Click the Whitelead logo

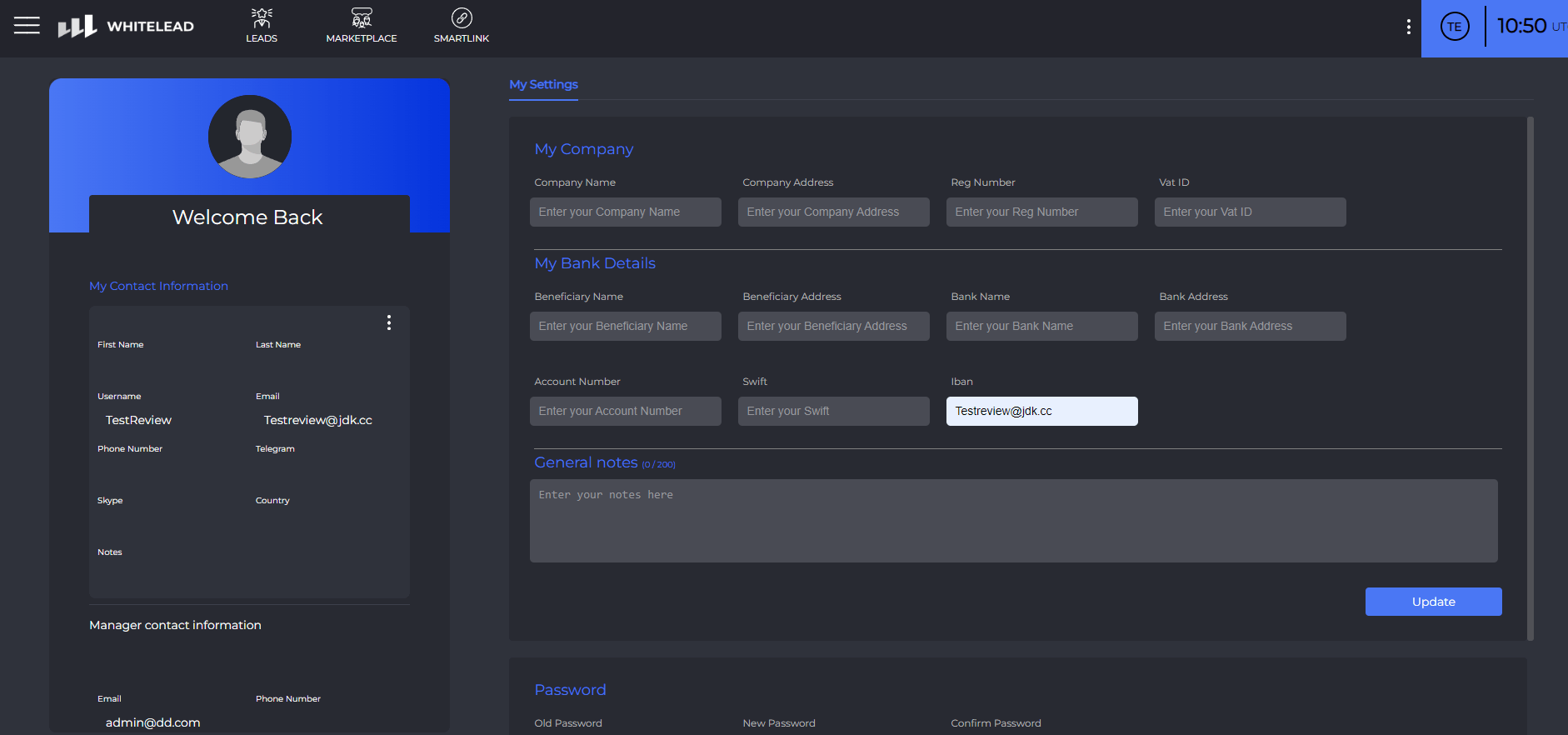pyautogui.click(x=126, y=27)
